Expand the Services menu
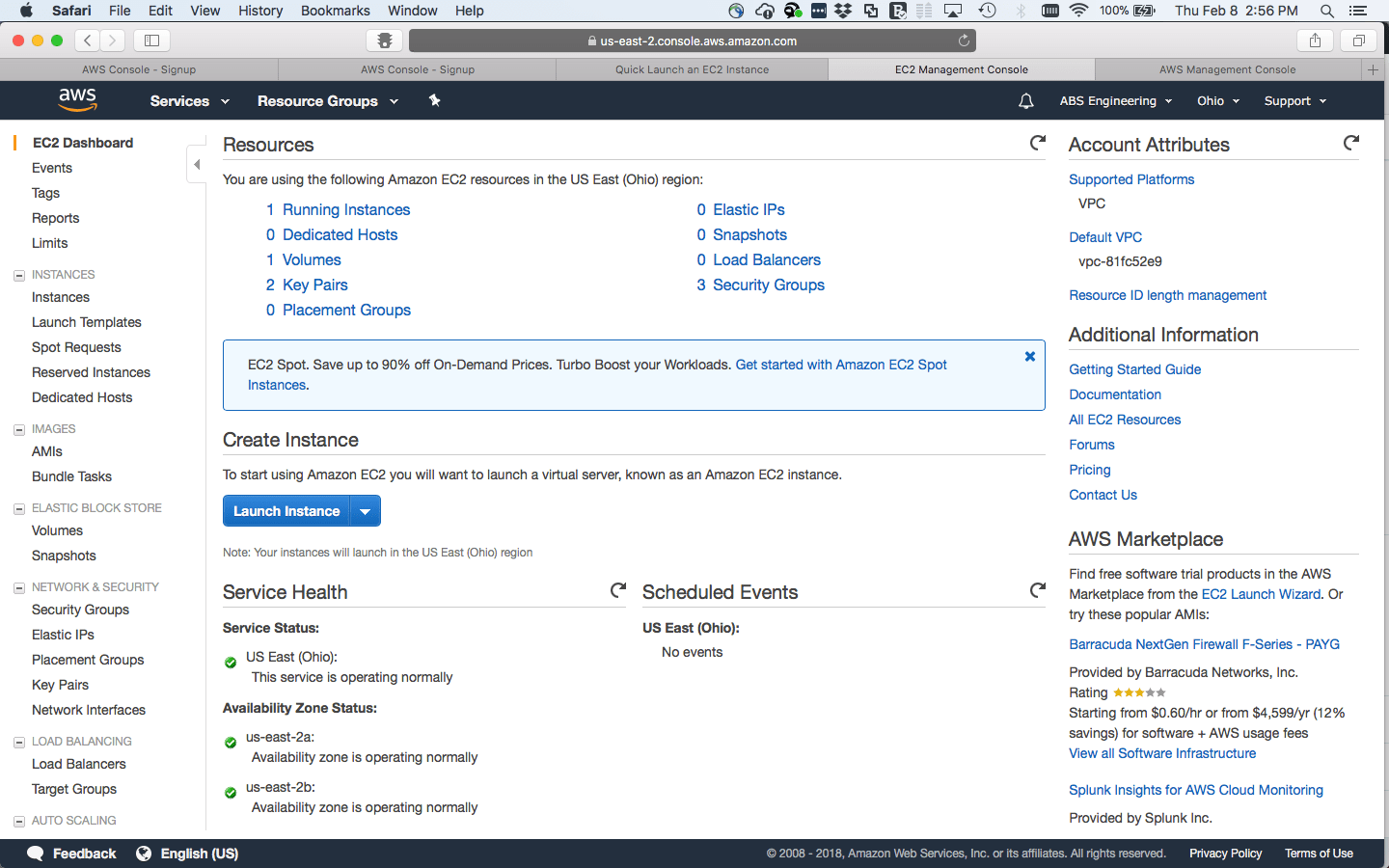 pyautogui.click(x=189, y=101)
